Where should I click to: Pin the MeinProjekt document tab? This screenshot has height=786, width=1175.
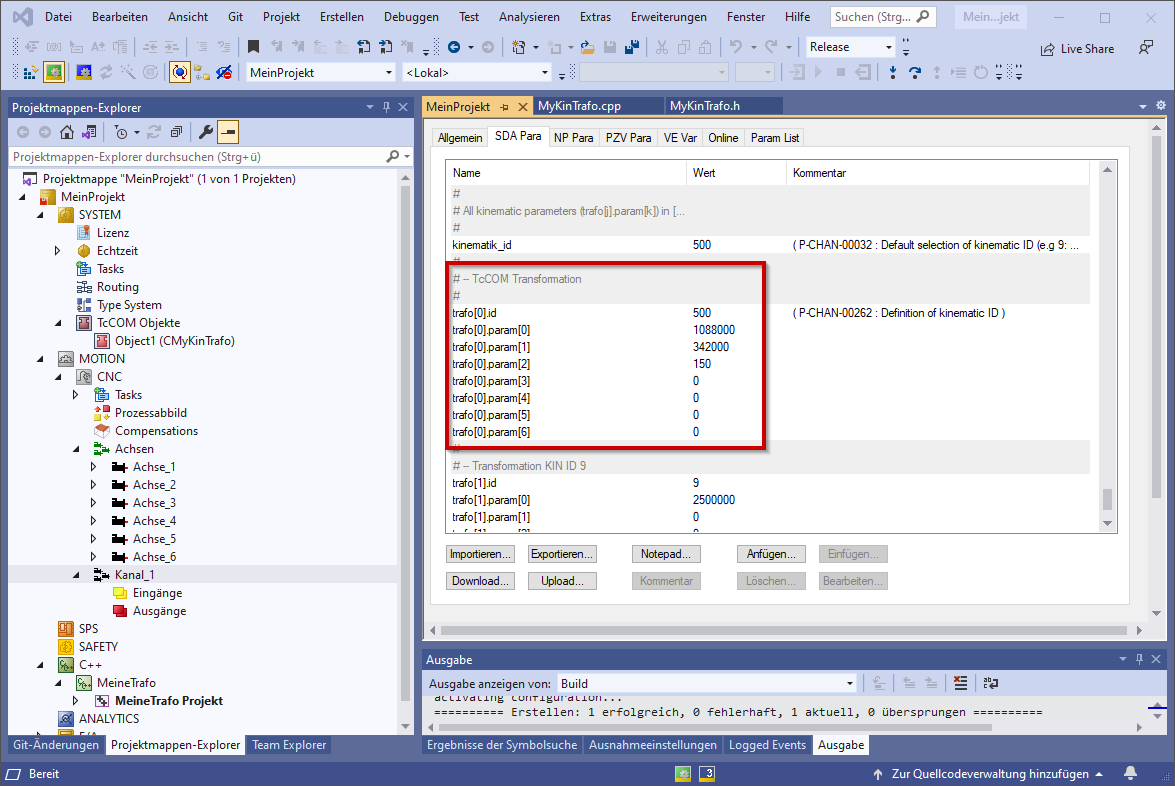click(x=504, y=107)
